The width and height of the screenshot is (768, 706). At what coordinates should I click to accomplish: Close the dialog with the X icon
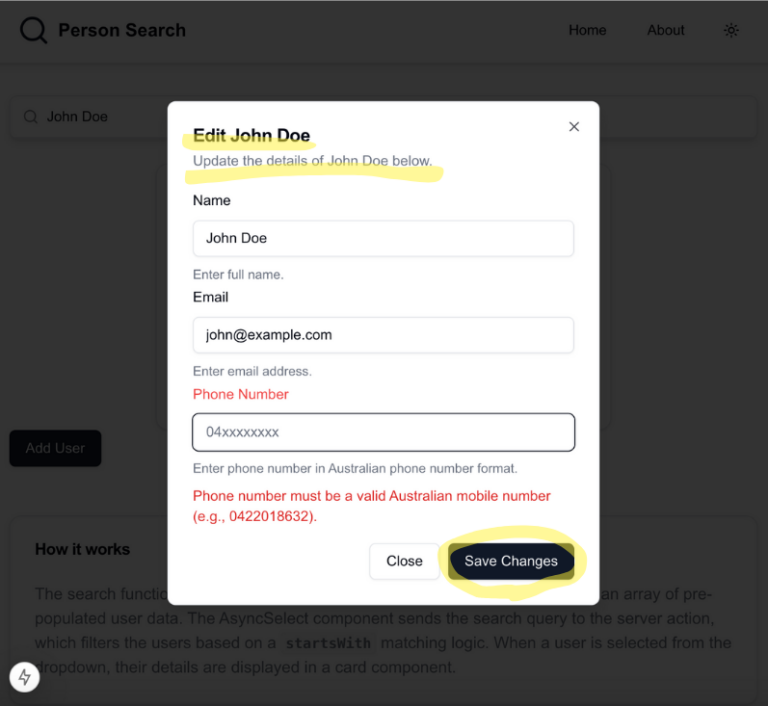click(574, 126)
